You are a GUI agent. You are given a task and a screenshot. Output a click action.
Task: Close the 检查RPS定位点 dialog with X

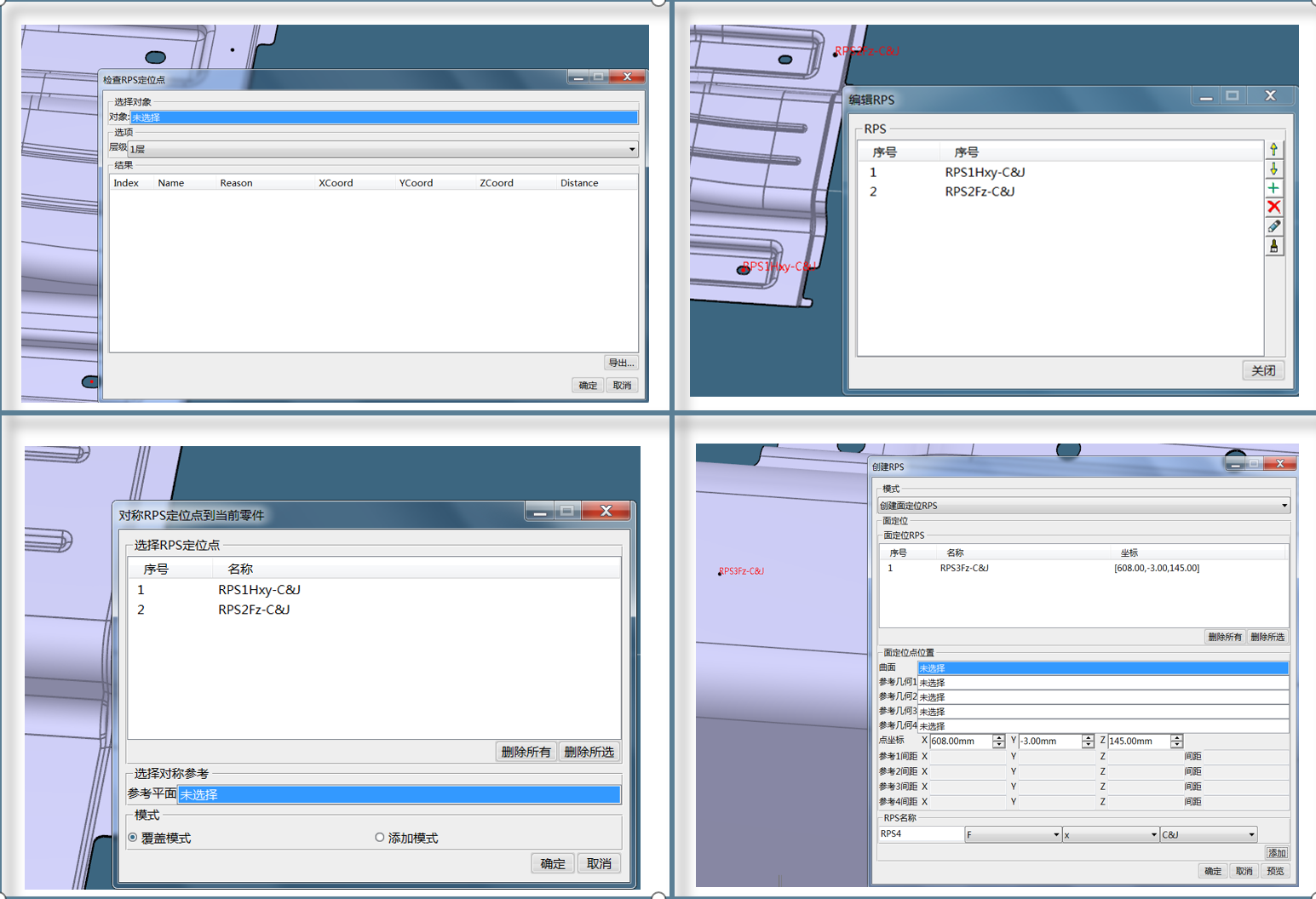pyautogui.click(x=627, y=77)
